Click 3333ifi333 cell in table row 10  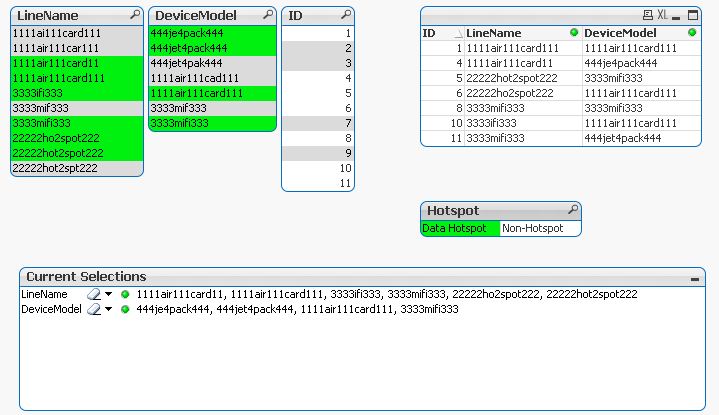pyautogui.click(x=523, y=123)
